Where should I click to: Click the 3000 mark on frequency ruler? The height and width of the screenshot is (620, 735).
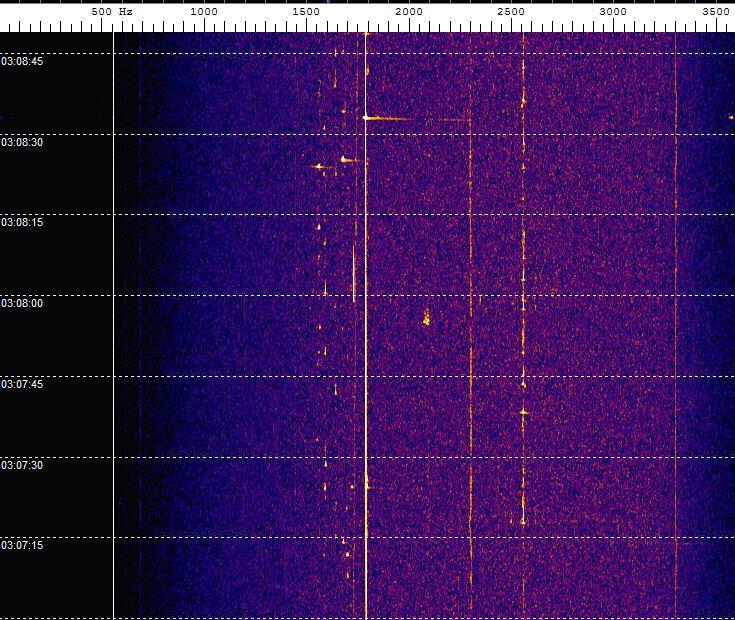(x=613, y=12)
